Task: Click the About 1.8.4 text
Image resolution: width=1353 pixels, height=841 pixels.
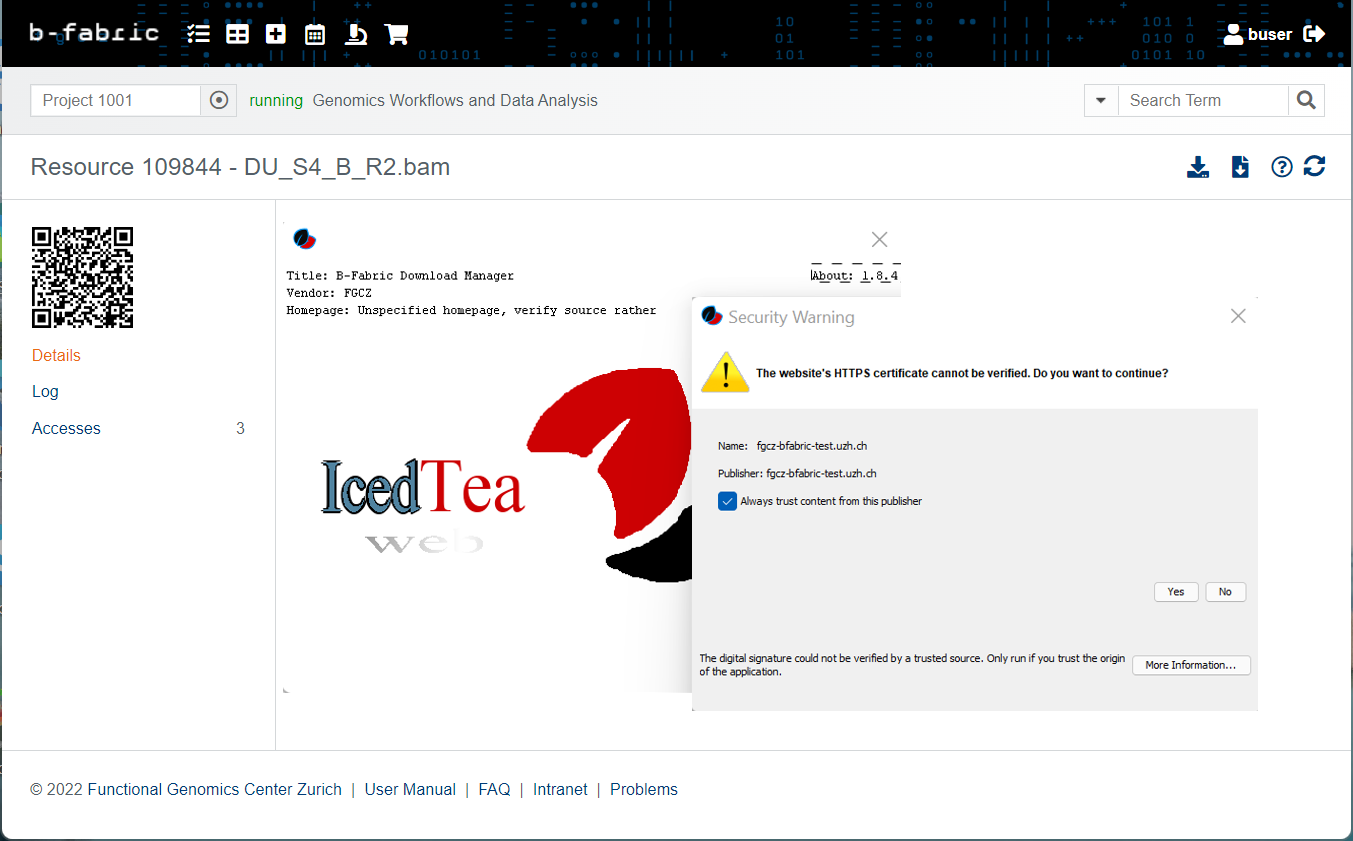Action: (x=855, y=276)
